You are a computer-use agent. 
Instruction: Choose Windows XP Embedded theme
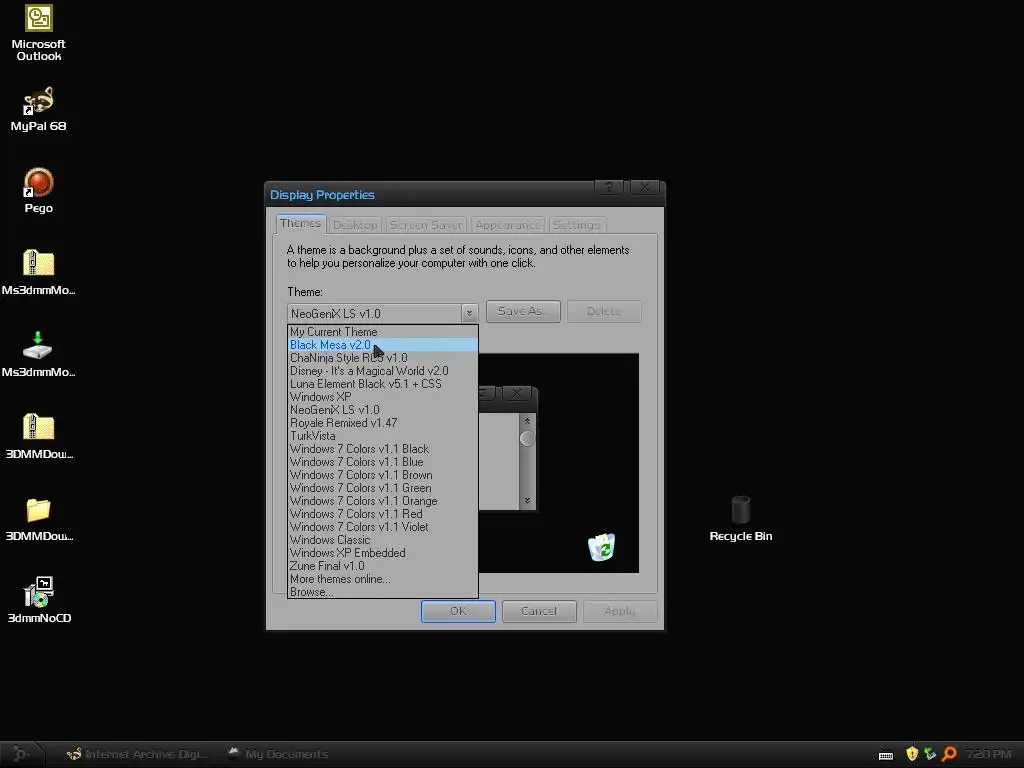coord(383,553)
